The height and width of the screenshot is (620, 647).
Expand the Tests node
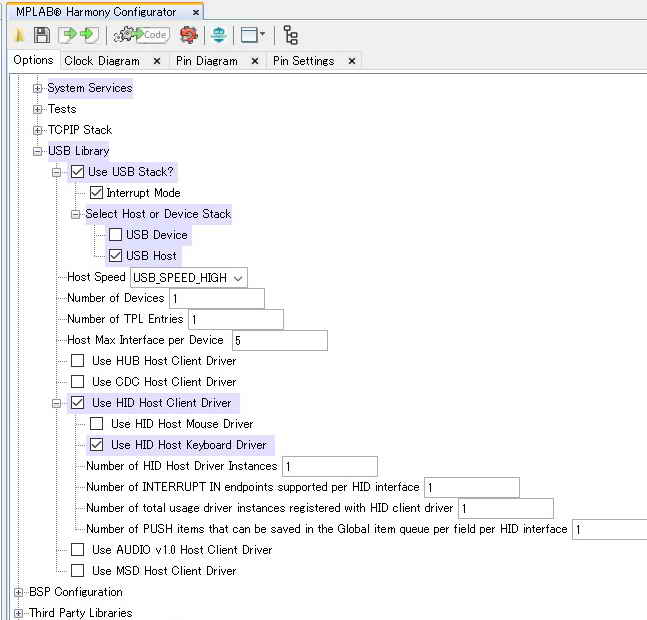pyautogui.click(x=37, y=109)
